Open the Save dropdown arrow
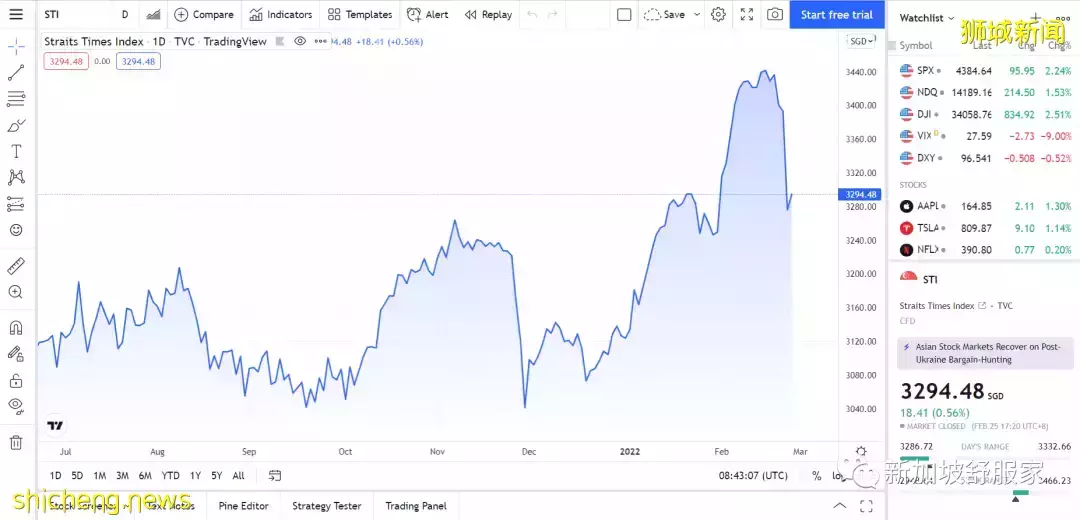 point(695,15)
